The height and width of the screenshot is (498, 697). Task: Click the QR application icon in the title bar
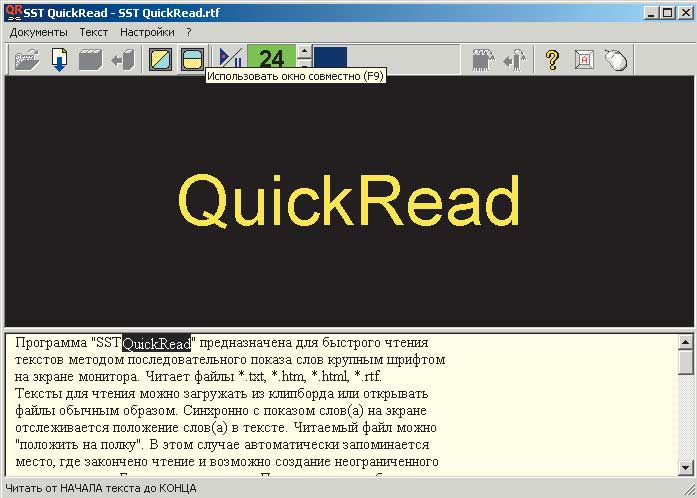(14, 12)
